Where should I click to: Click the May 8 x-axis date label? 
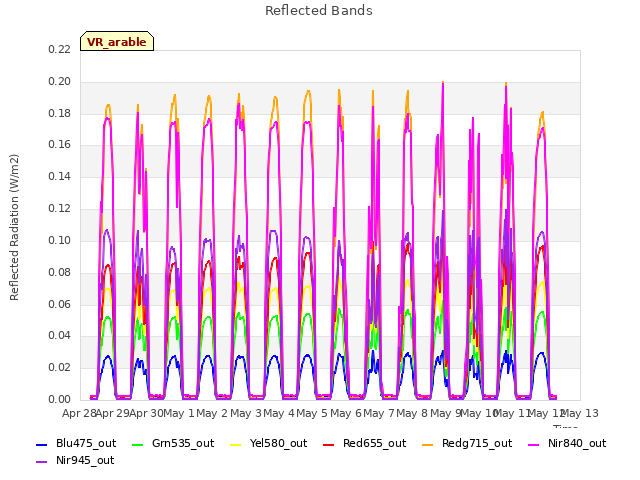point(412,413)
